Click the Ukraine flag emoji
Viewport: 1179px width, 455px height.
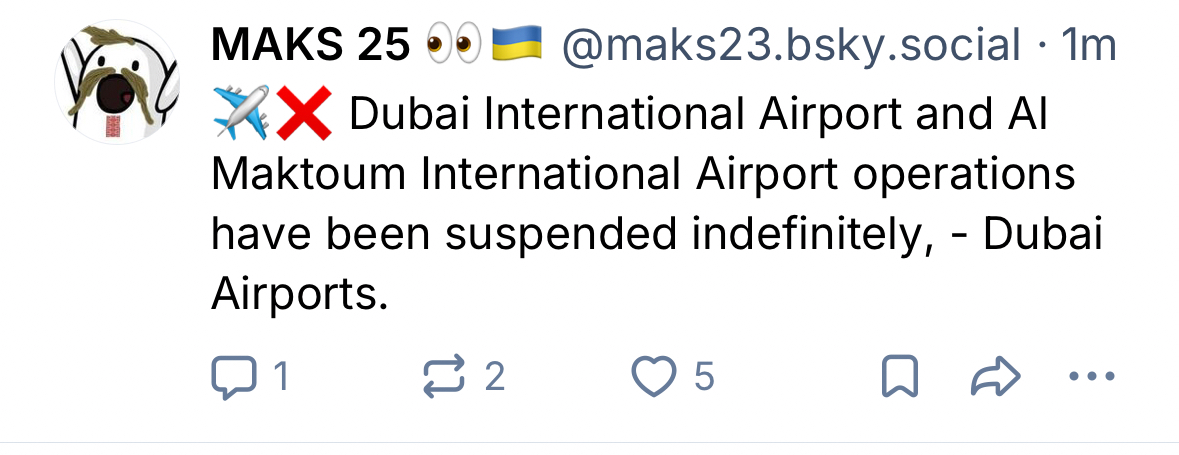[x=518, y=45]
